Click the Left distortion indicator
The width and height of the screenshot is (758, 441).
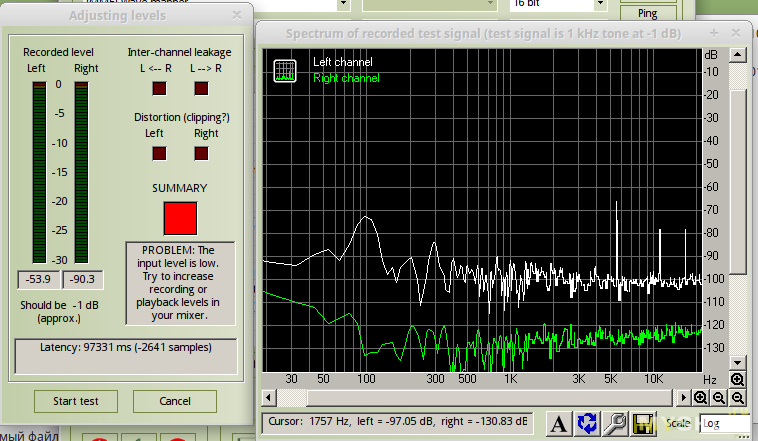(160, 154)
